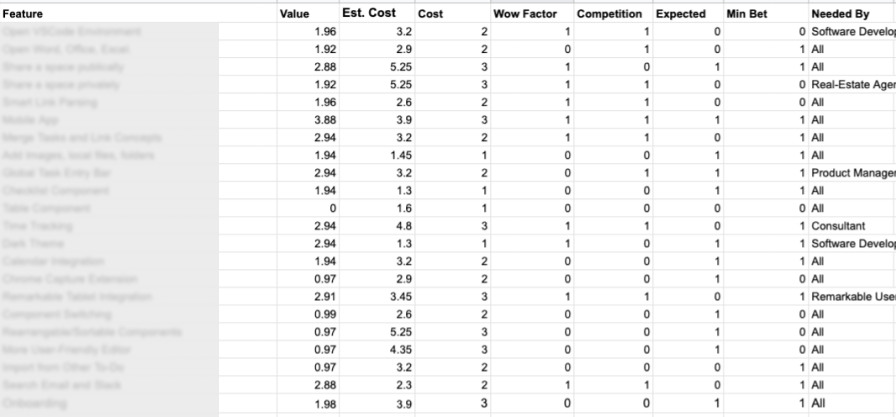This screenshot has height=417, width=896.
Task: Click the Needed By header cell
Action: 852,14
